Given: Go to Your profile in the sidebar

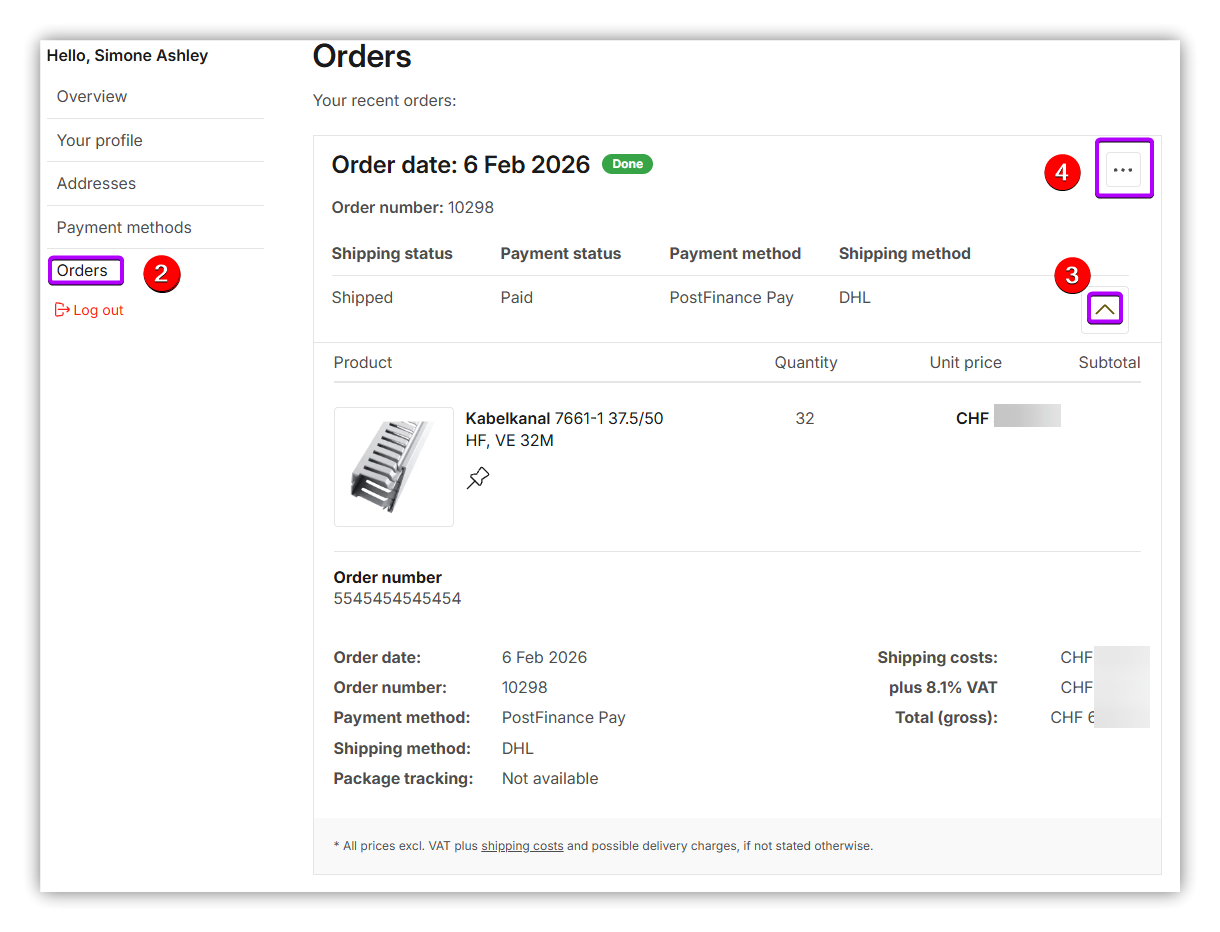Looking at the screenshot, I should (100, 140).
